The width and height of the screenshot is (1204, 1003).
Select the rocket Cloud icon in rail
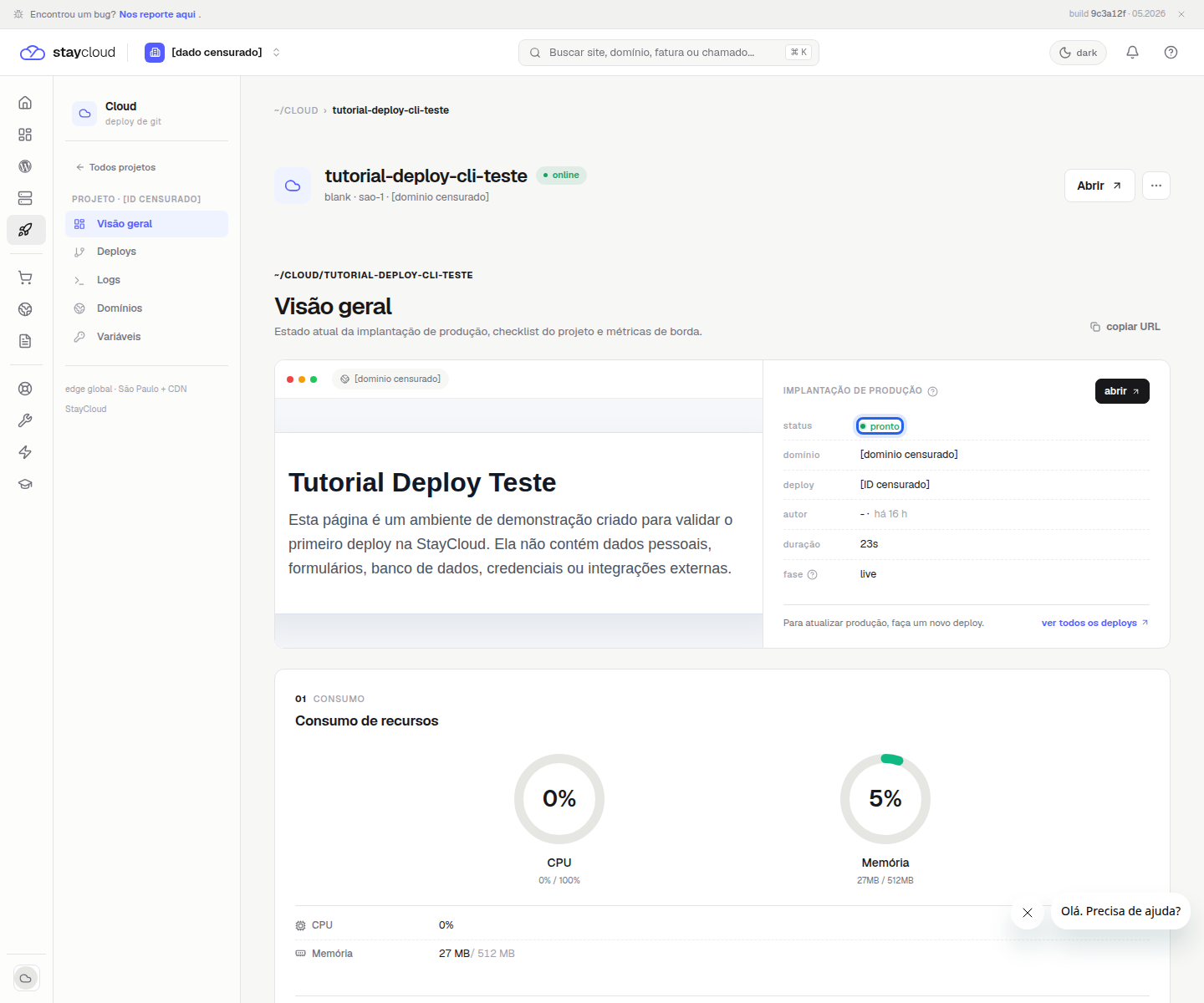coord(26,230)
